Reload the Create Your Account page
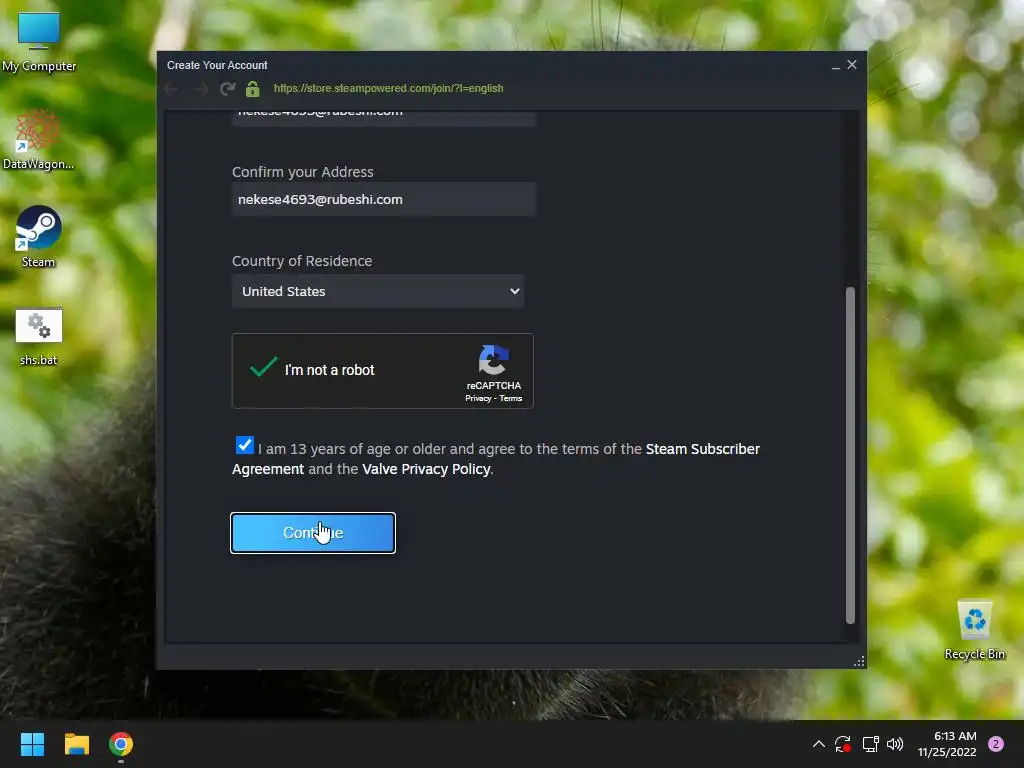 tap(227, 89)
